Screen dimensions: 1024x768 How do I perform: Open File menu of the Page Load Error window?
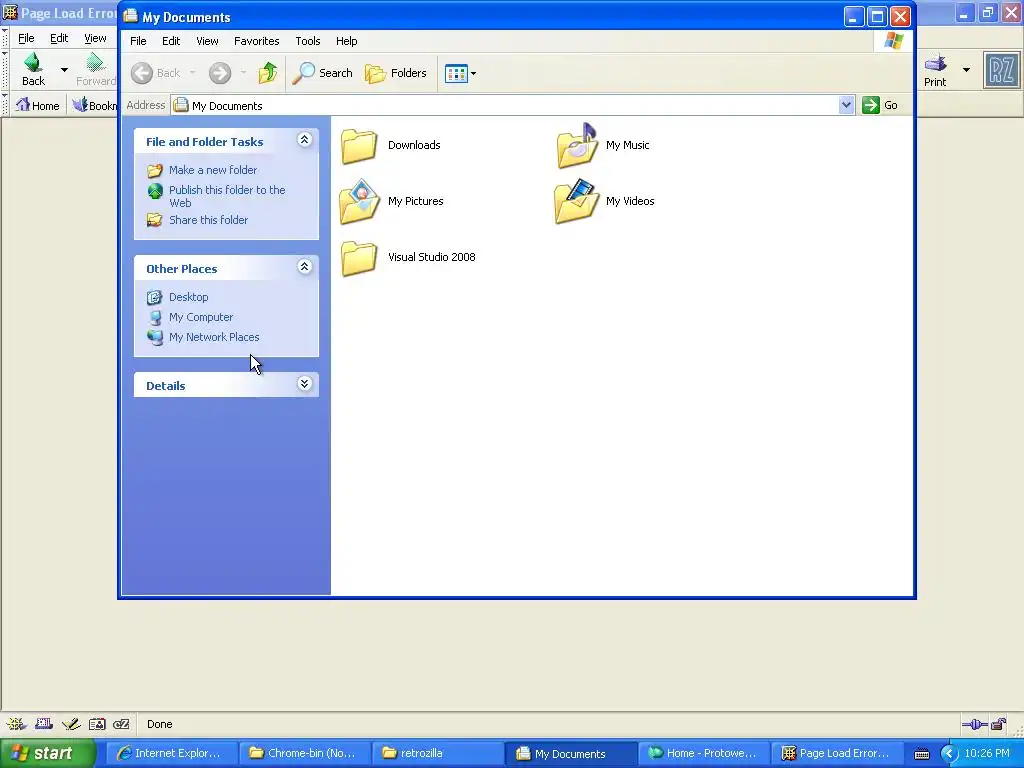click(26, 38)
